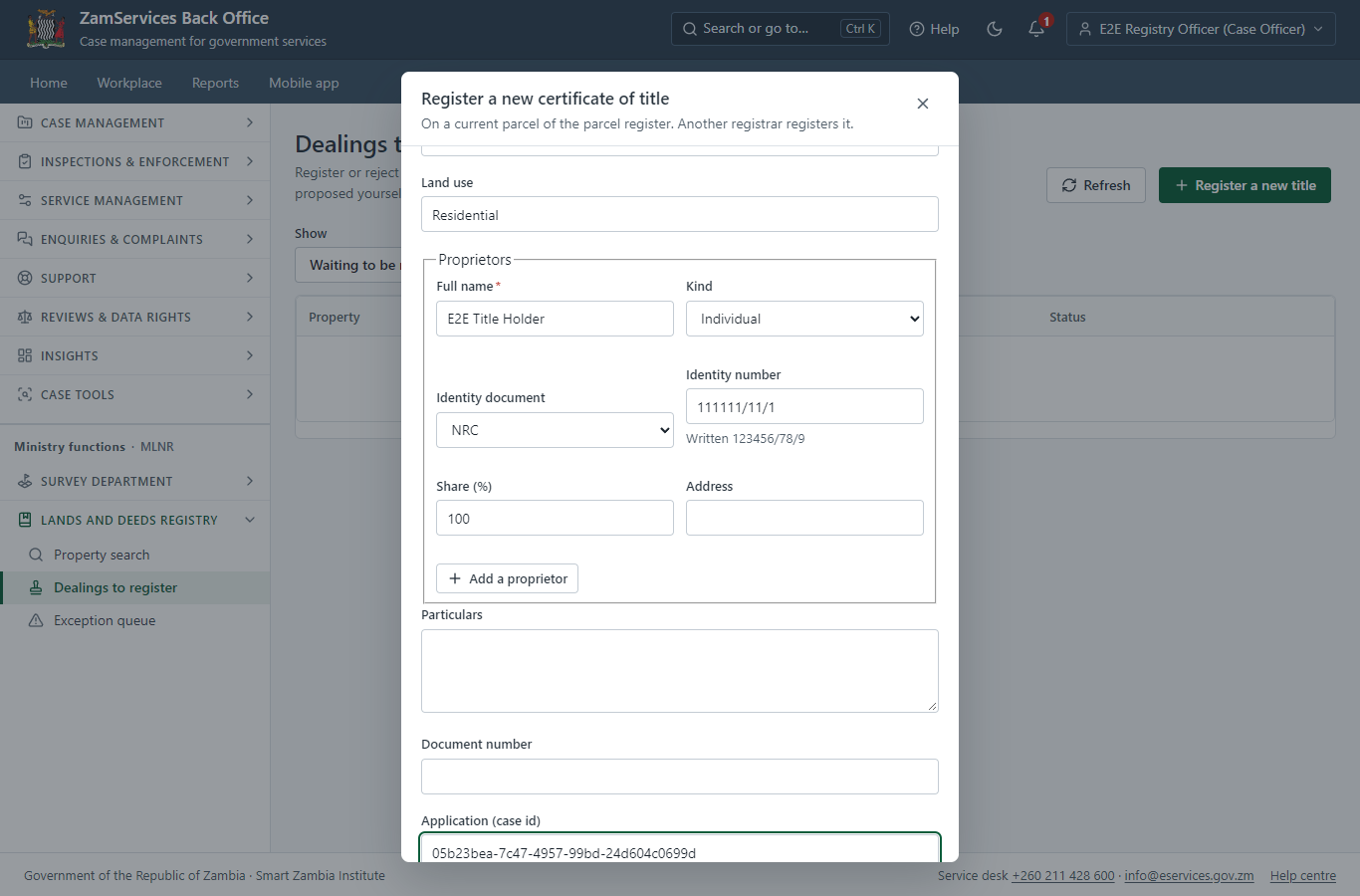Click the Enquiries & Complaints chat icon
This screenshot has height=896, width=1360.
(25, 239)
